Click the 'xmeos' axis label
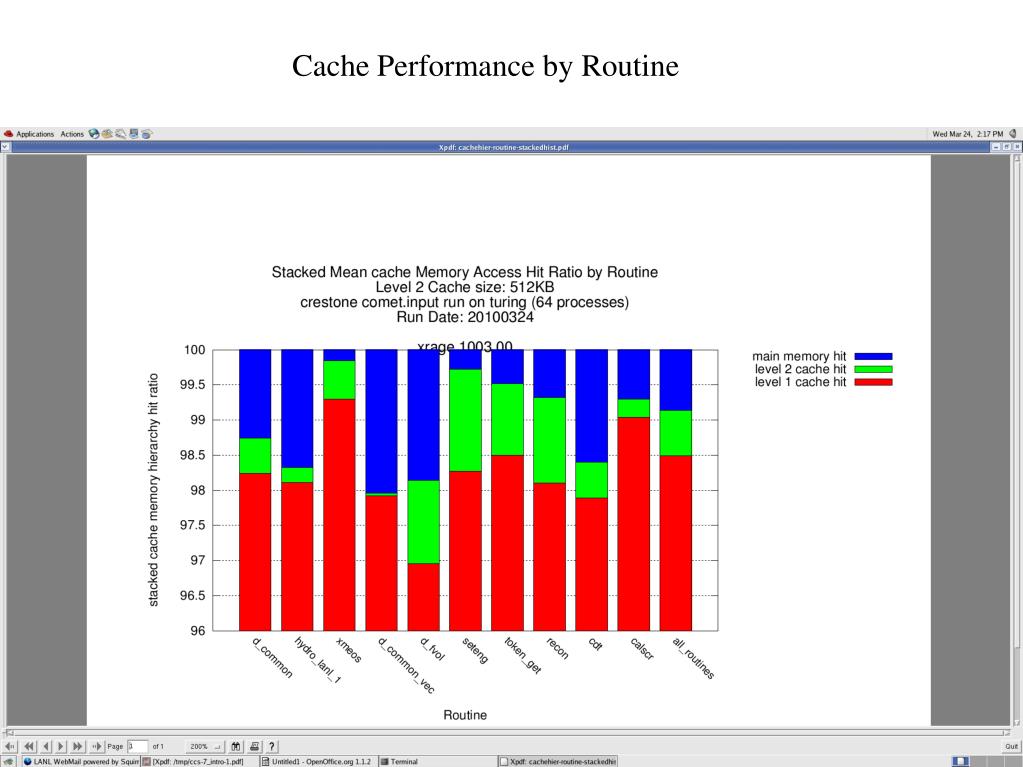The height and width of the screenshot is (767, 1023). pos(348,650)
